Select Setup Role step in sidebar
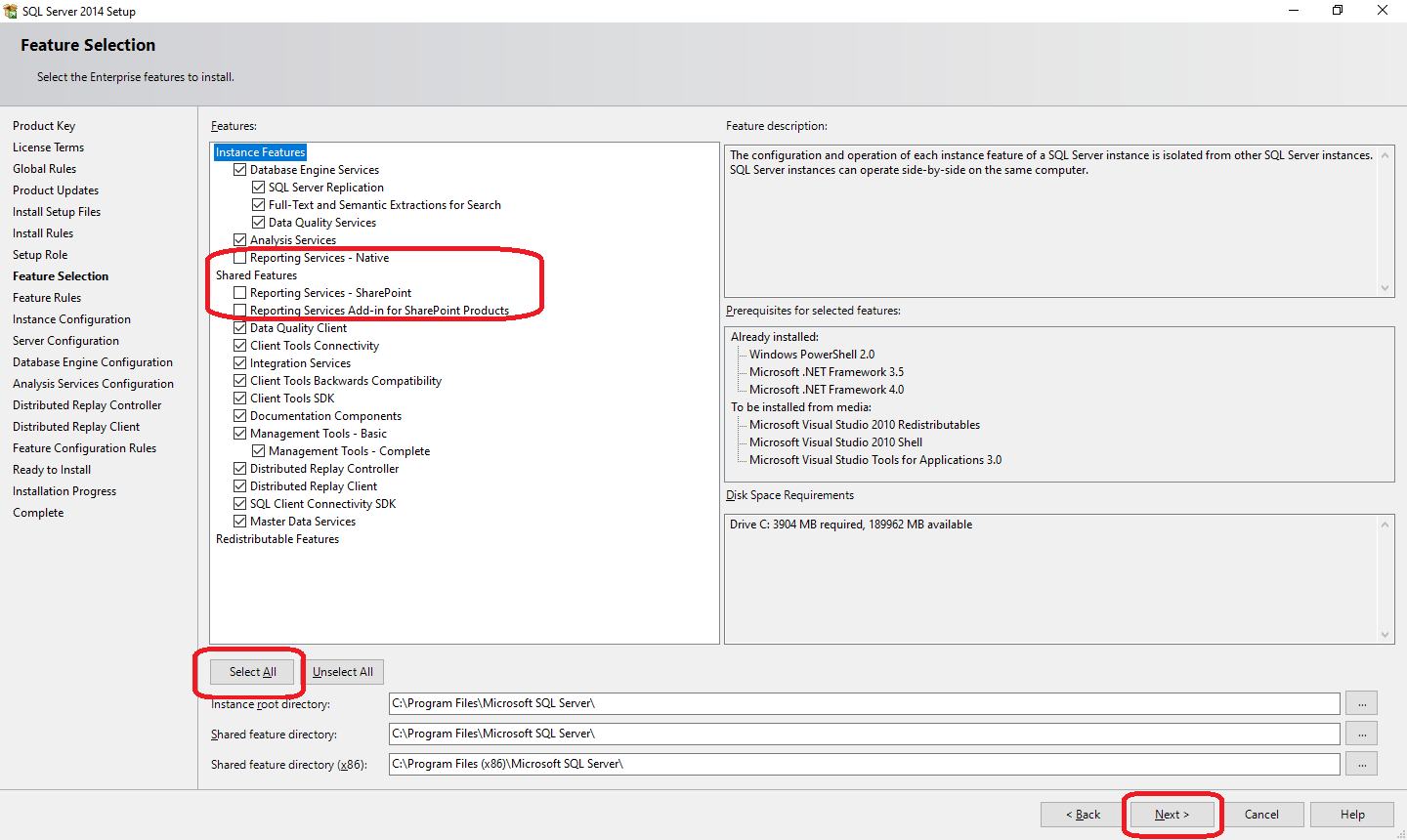 tap(40, 255)
